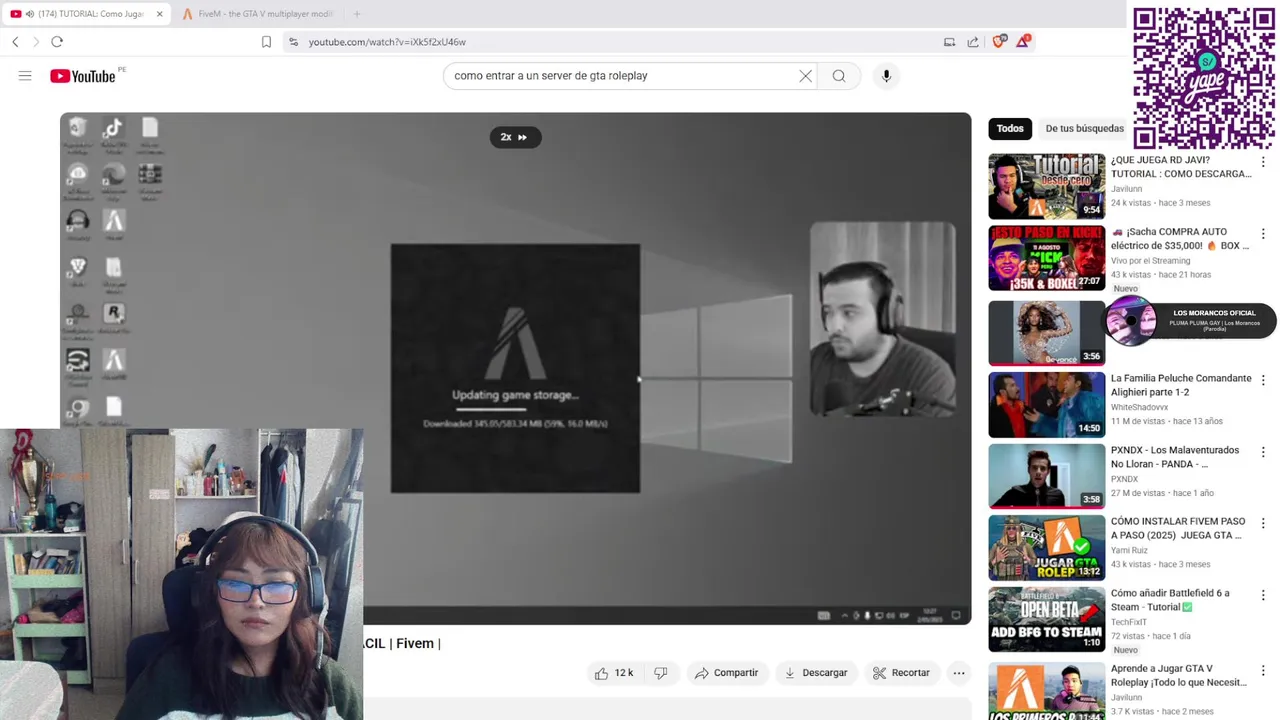The image size is (1280, 720).
Task: Open title 'Cómo añadir Battlefield 6 a Steam'
Action: coord(1170,600)
